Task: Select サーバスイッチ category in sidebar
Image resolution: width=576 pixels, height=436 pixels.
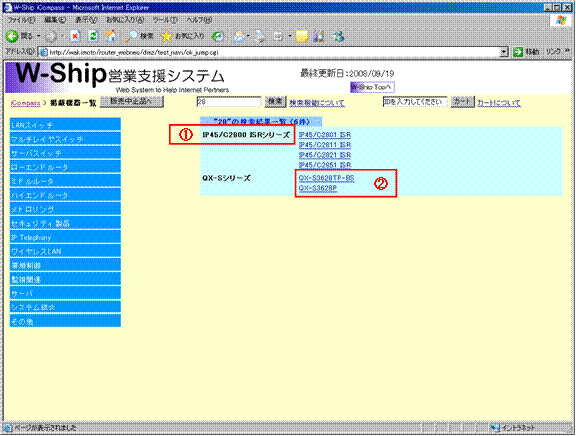Action: coord(65,152)
